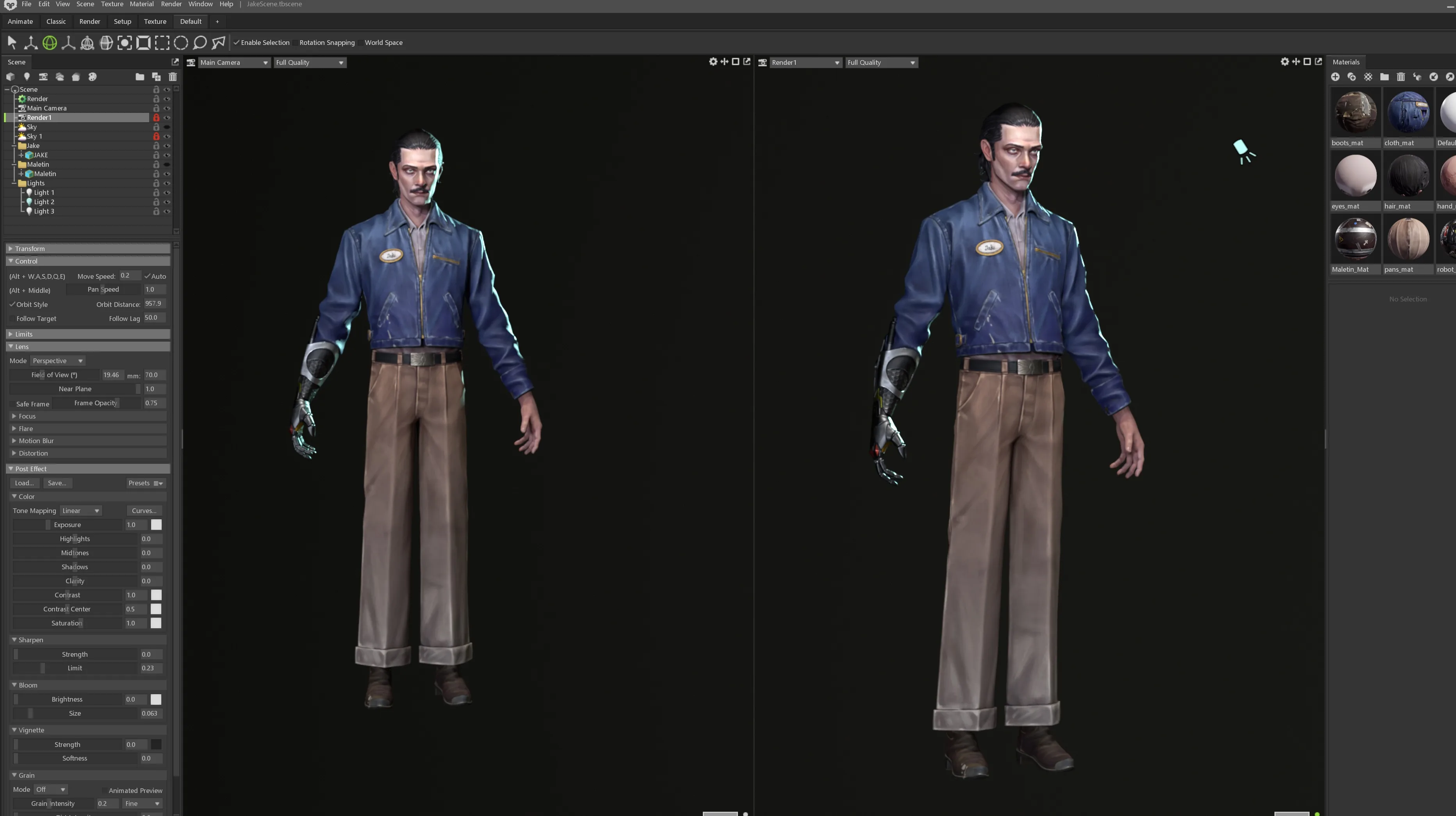Click the Save... post effect button
The image size is (1456, 816).
pos(57,483)
